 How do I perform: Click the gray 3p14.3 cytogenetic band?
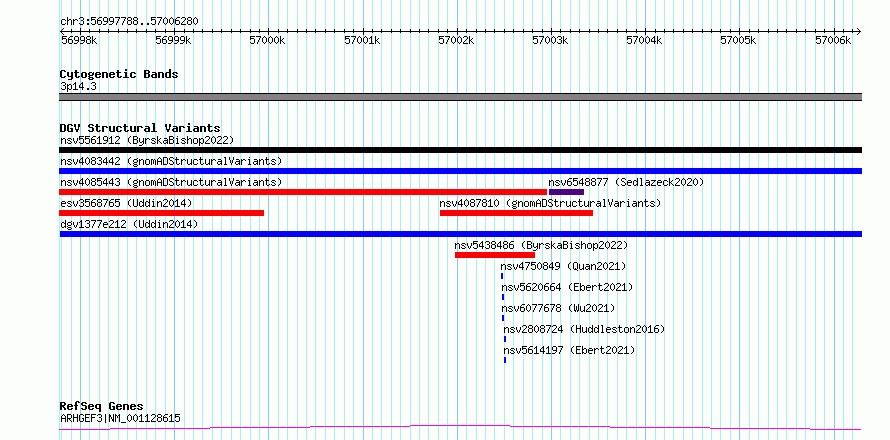pyautogui.click(x=460, y=97)
